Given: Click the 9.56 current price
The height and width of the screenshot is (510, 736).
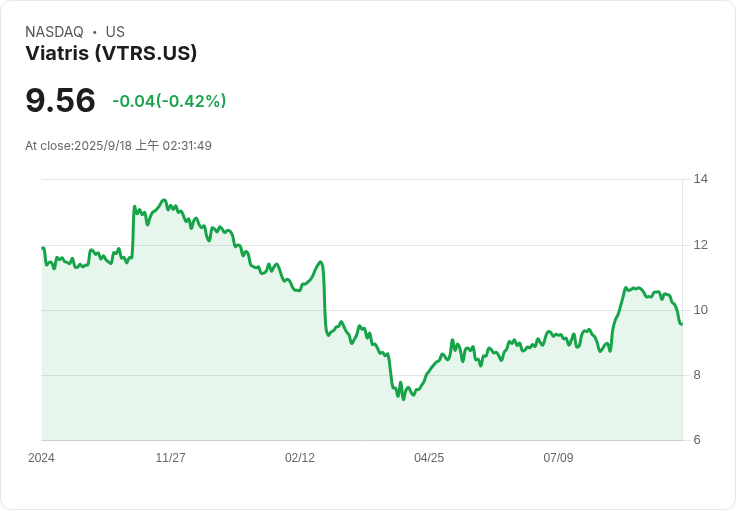Looking at the screenshot, I should 60,100.
